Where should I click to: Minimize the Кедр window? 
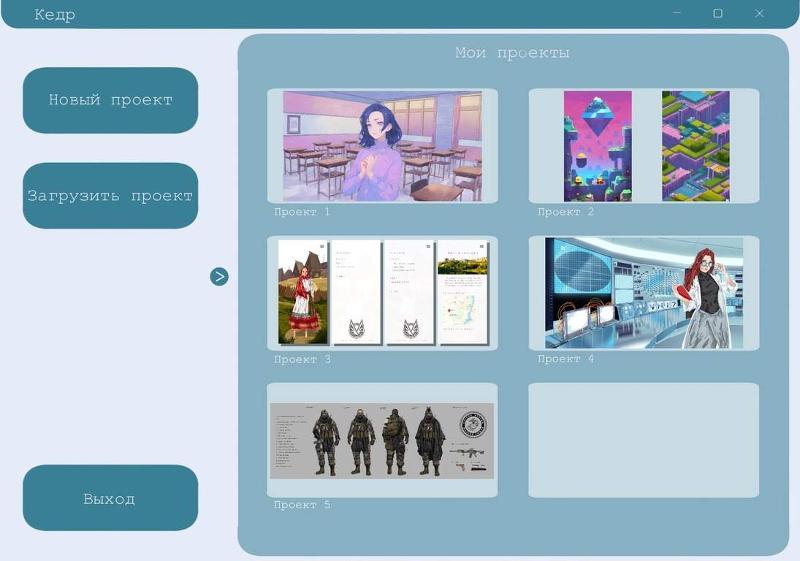pyautogui.click(x=677, y=14)
